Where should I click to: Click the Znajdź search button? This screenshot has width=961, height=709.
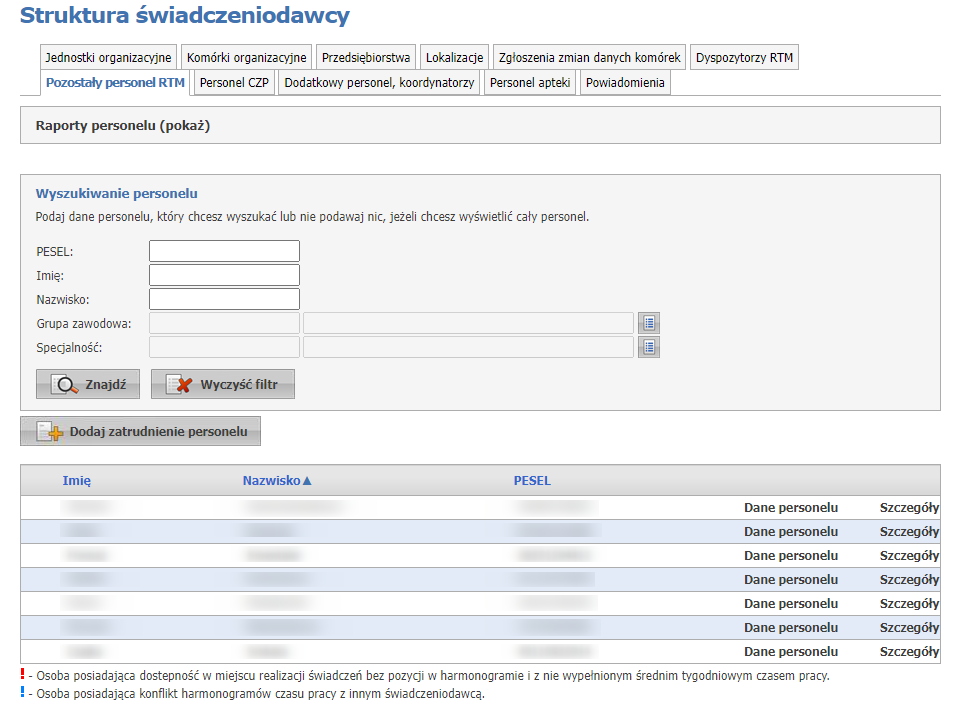tap(88, 384)
